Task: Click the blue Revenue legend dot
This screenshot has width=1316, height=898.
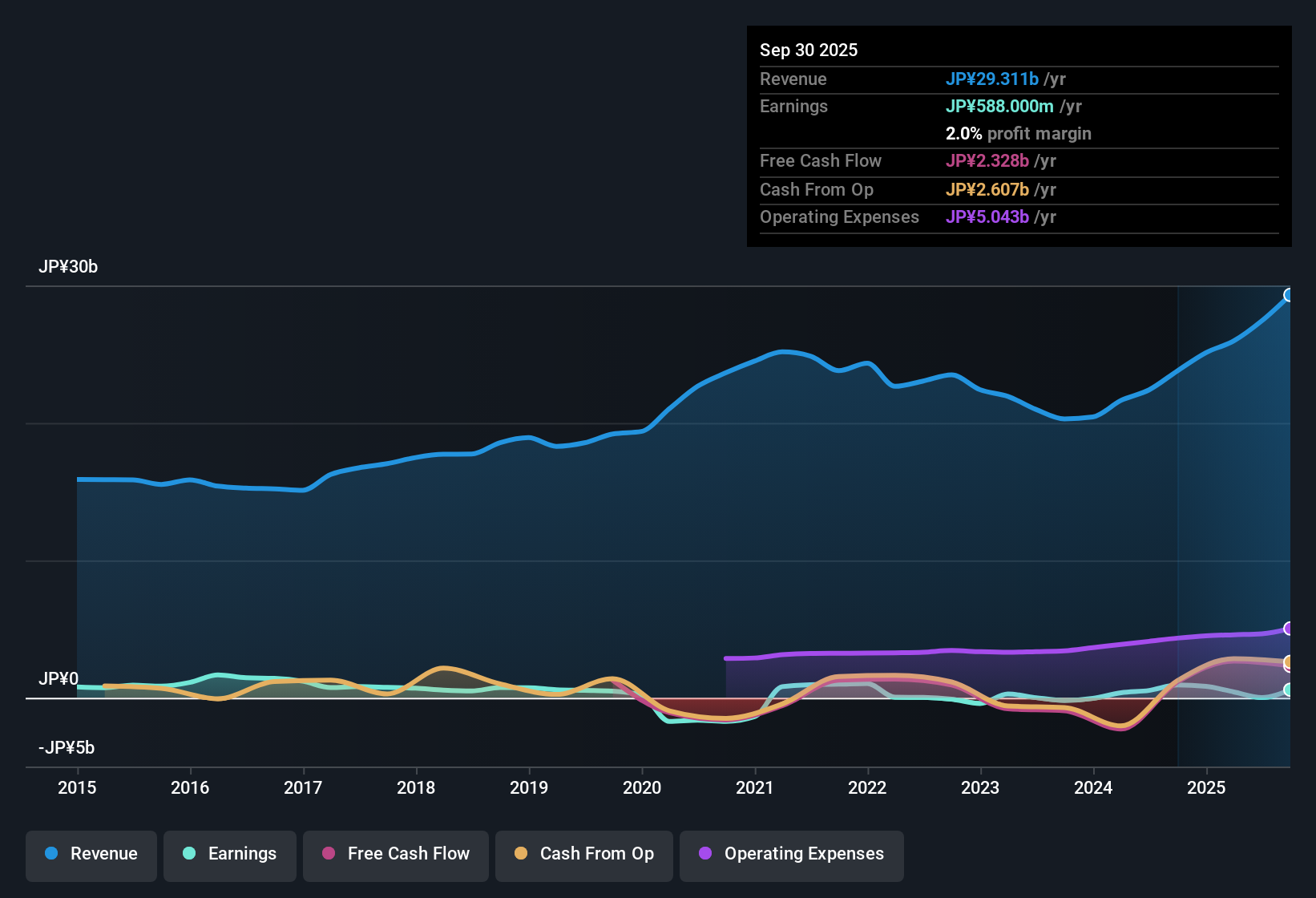Action: 51,854
